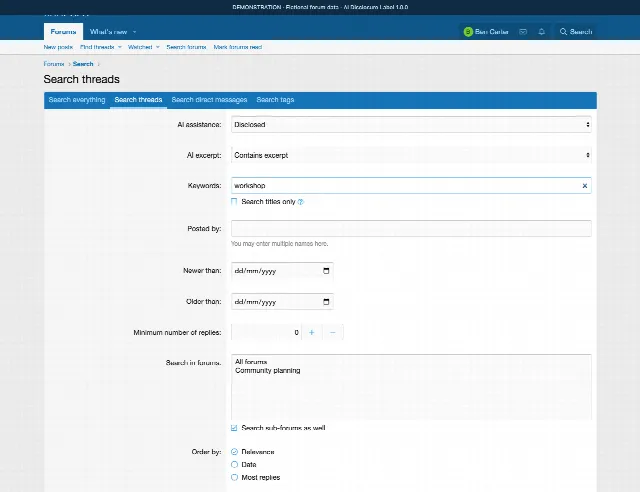Image resolution: width=640 pixels, height=492 pixels.
Task: Click Ben Carter's green avatar
Action: [x=468, y=31]
